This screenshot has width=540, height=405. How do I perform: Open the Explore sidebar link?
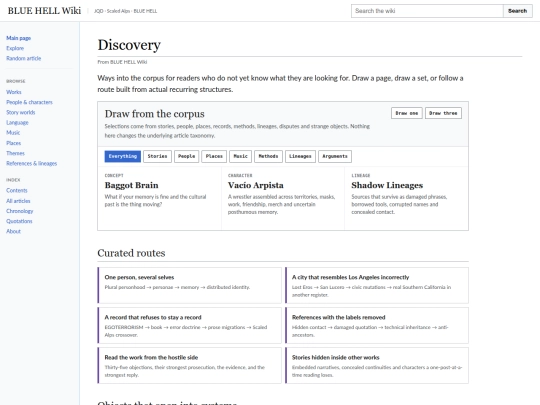coord(15,48)
